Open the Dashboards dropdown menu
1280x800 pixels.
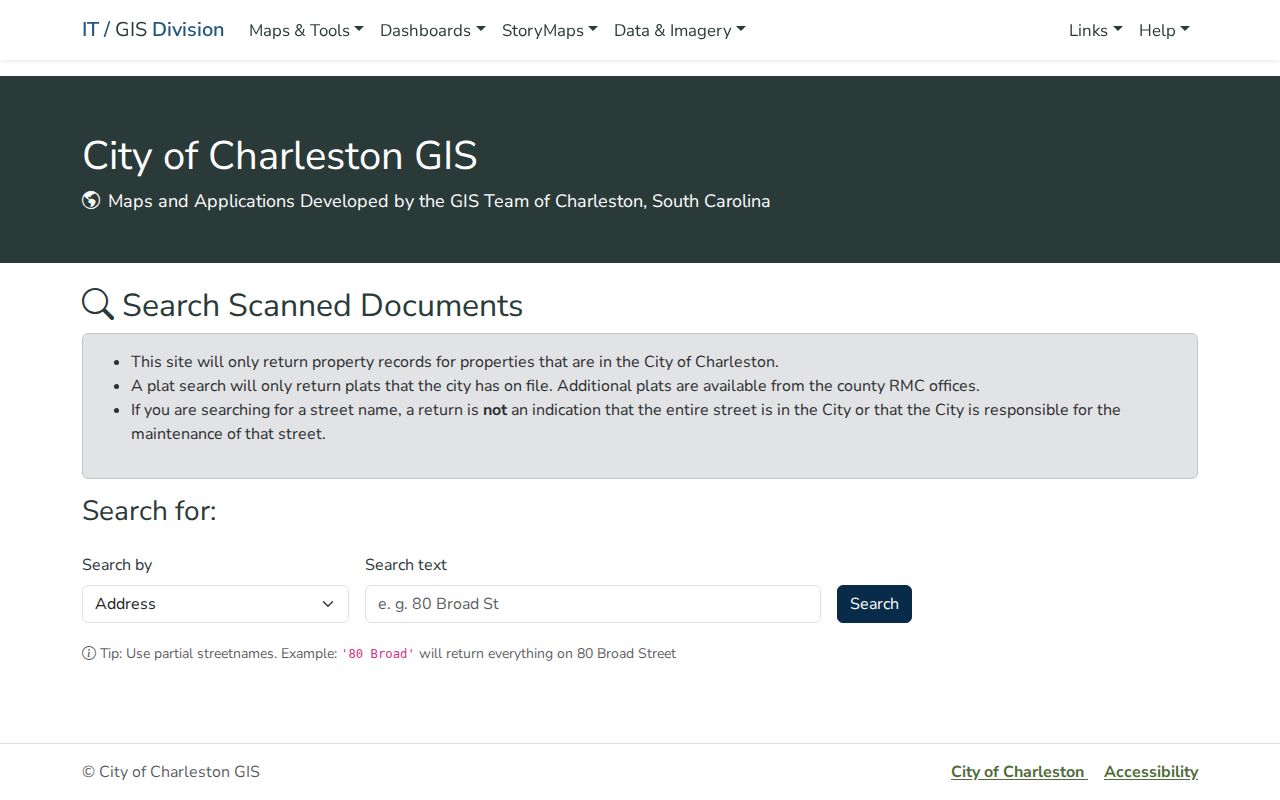432,30
